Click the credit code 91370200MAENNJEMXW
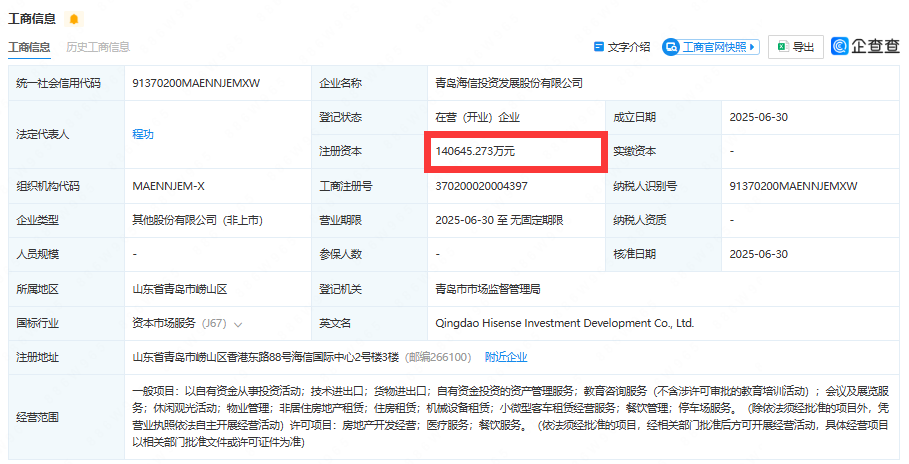 [x=196, y=83]
